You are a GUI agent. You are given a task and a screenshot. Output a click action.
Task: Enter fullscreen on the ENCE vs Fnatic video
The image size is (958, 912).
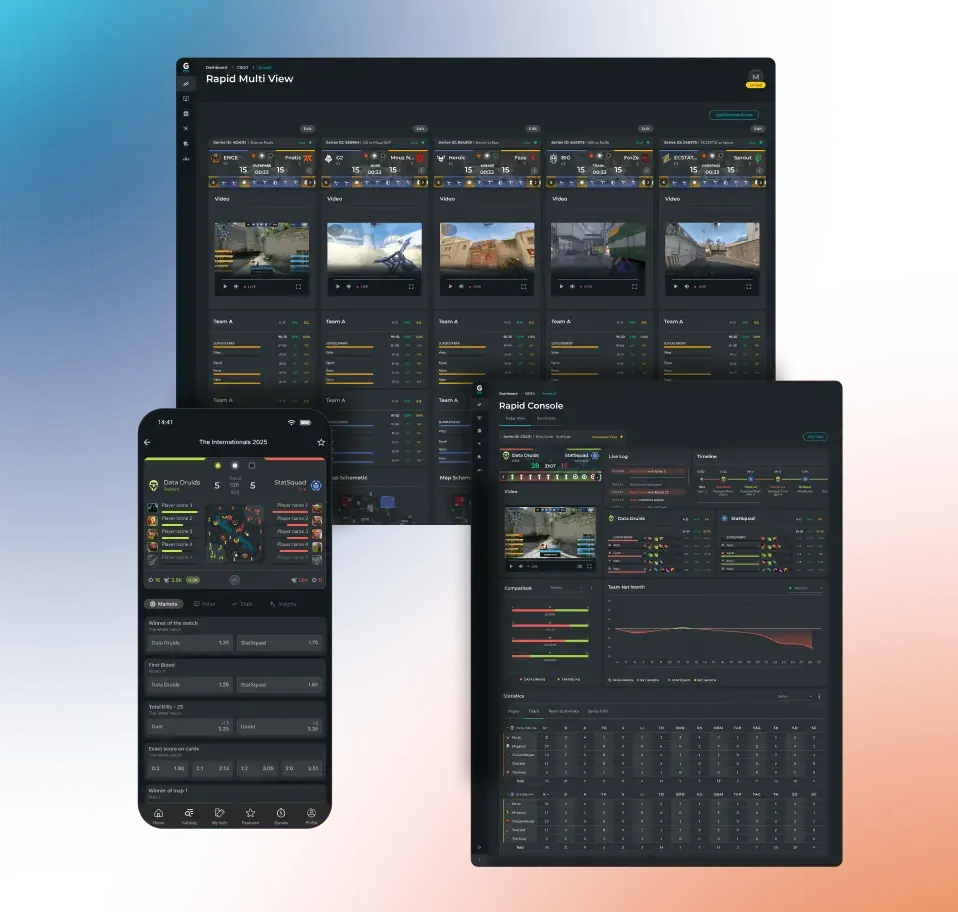298,286
